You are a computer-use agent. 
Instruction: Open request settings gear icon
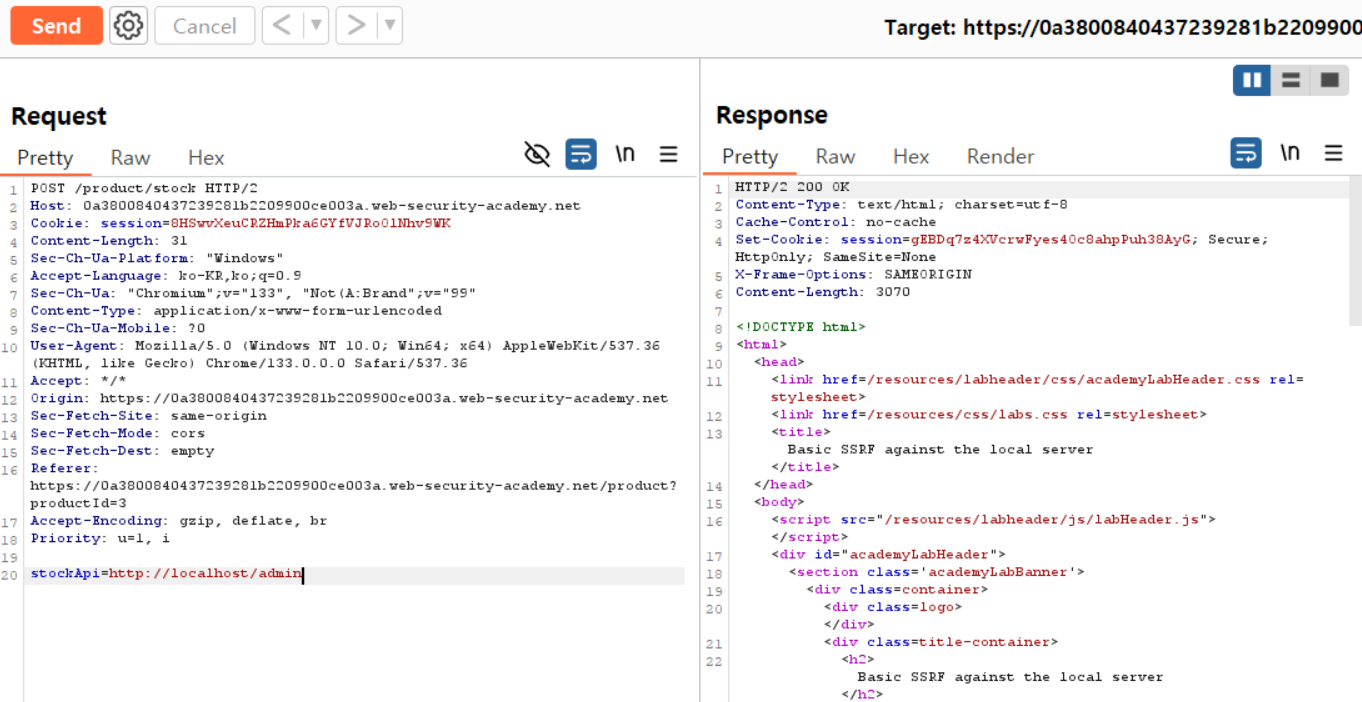click(128, 26)
